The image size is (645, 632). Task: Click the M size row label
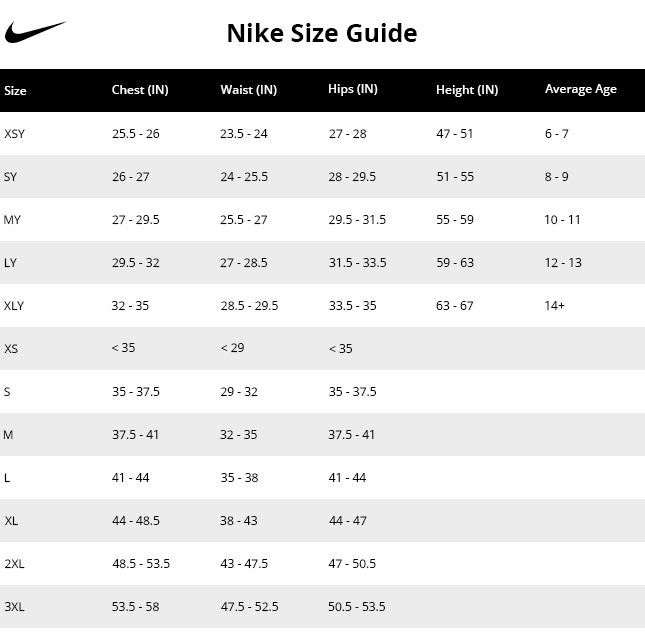[8, 435]
